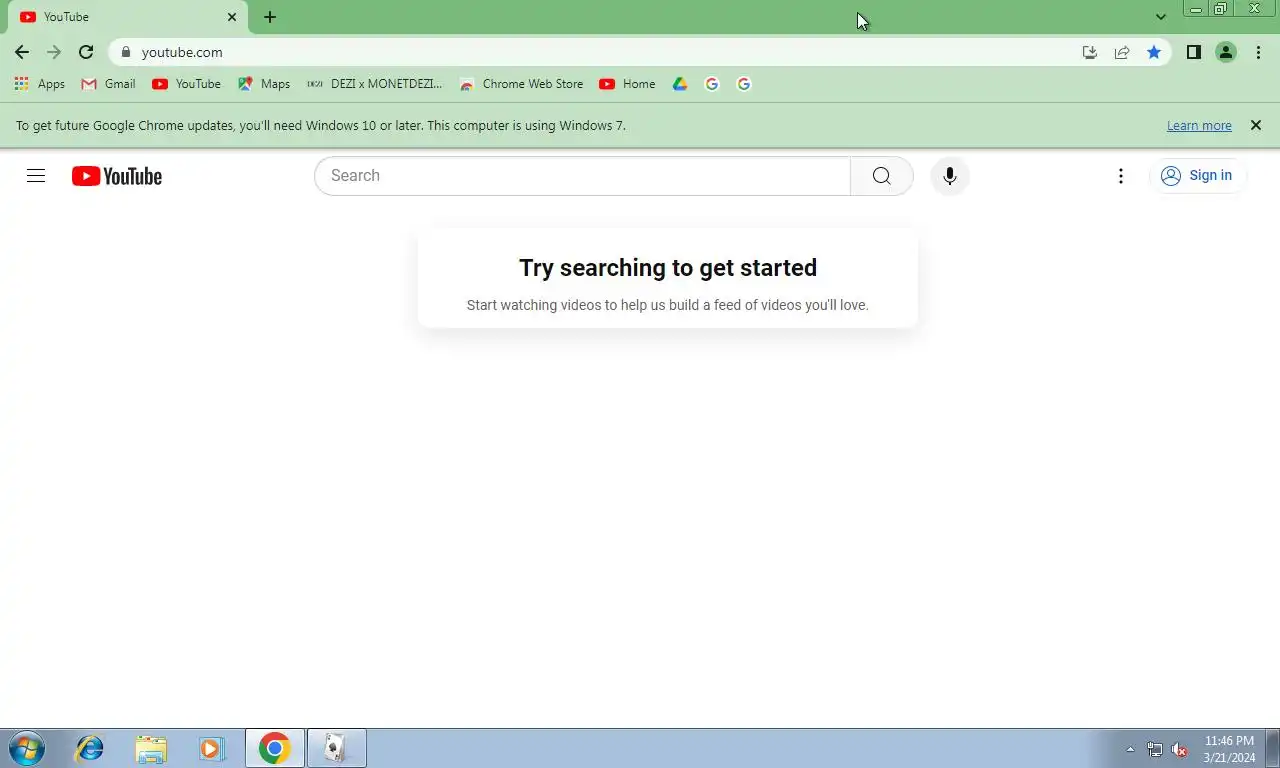Image resolution: width=1280 pixels, height=768 pixels.
Task: Click the network status tray icon
Action: point(1155,749)
